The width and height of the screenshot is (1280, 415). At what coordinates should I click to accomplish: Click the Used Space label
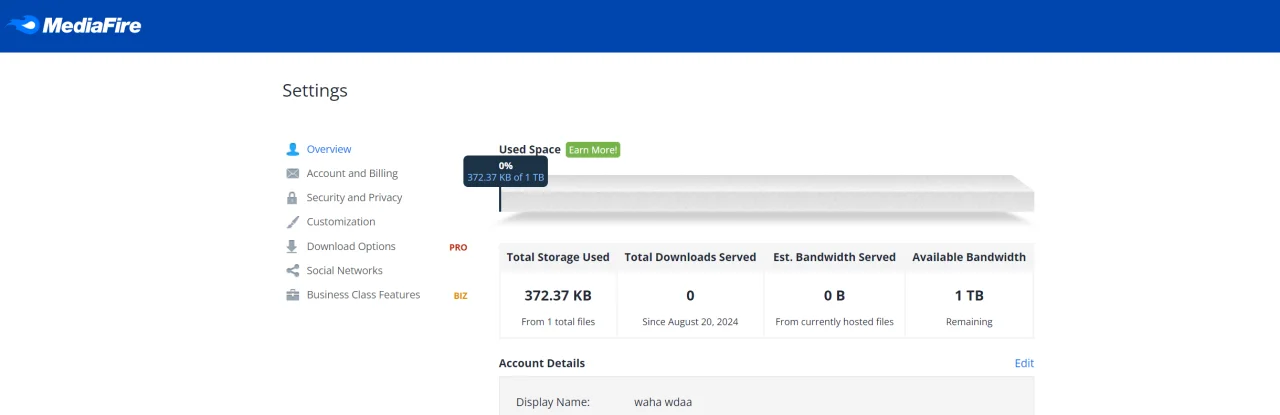point(530,150)
